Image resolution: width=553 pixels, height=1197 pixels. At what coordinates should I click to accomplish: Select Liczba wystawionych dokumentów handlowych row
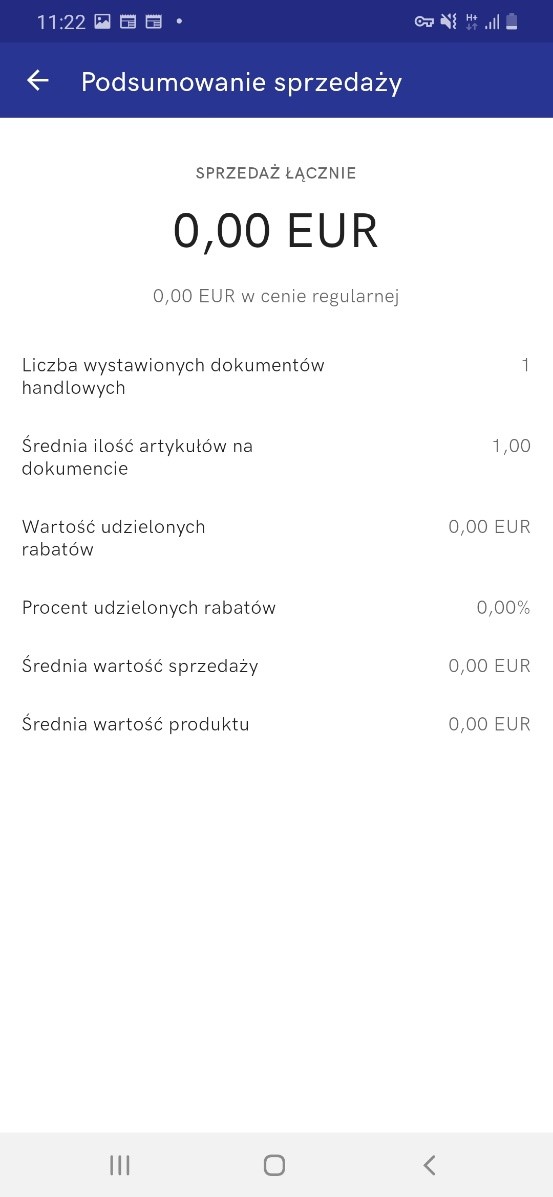pyautogui.click(x=276, y=376)
